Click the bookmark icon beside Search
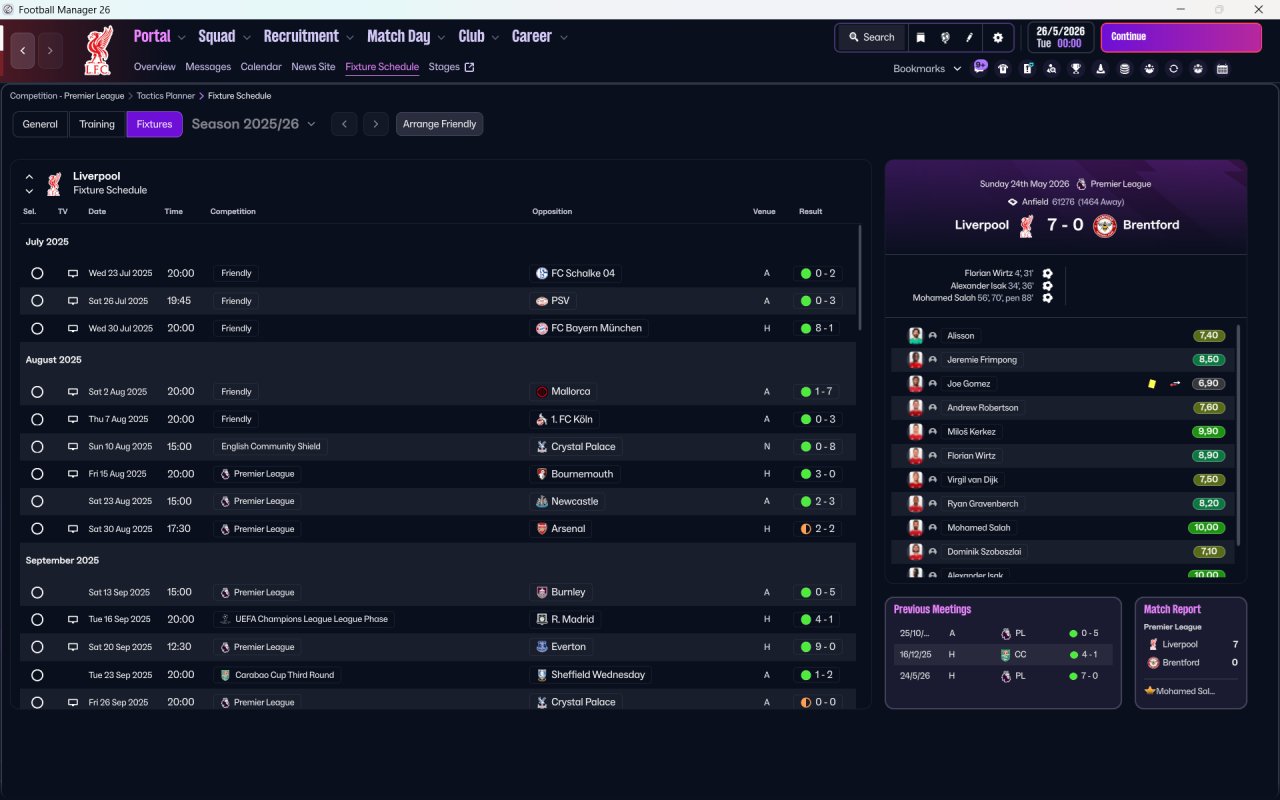 pyautogui.click(x=920, y=38)
